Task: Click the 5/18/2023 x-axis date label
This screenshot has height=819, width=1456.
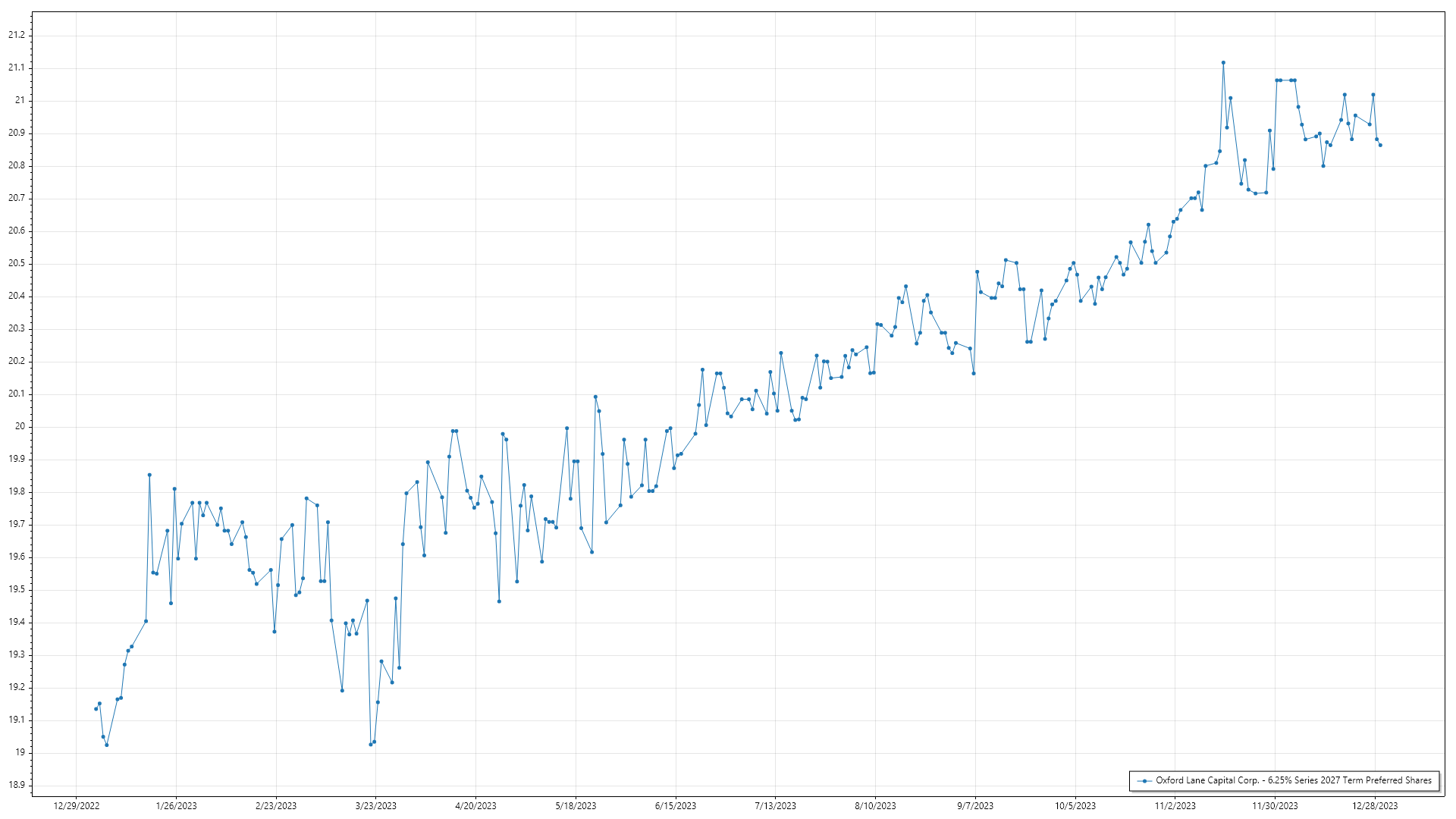Action: [576, 806]
